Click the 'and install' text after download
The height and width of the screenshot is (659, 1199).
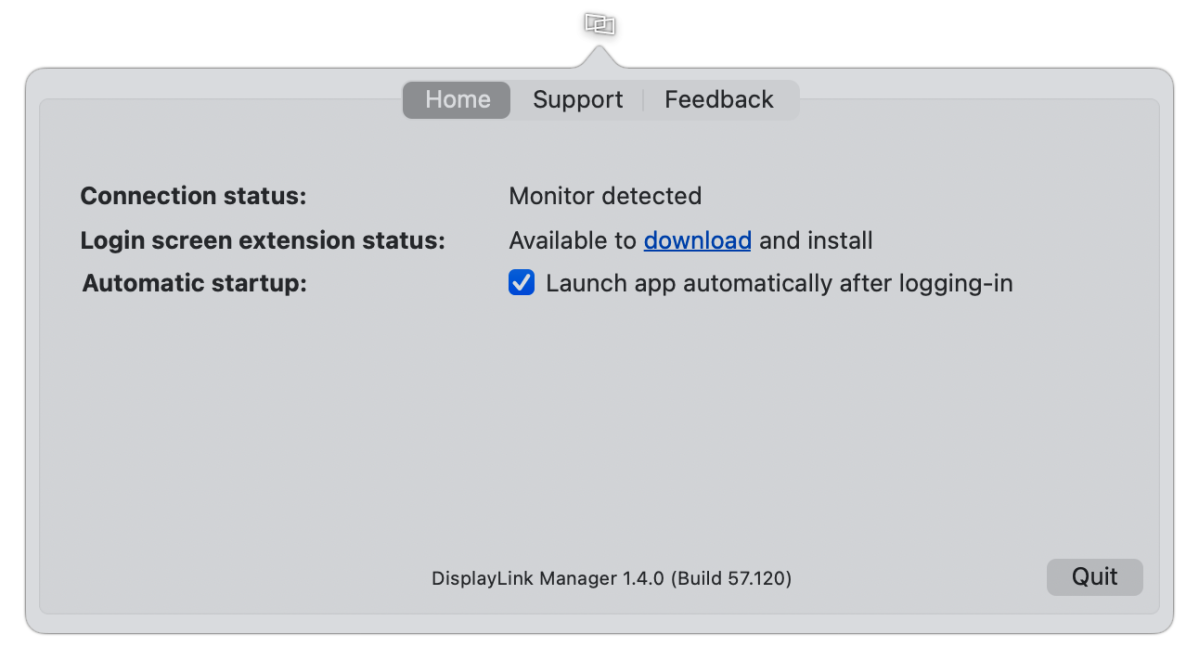point(816,241)
